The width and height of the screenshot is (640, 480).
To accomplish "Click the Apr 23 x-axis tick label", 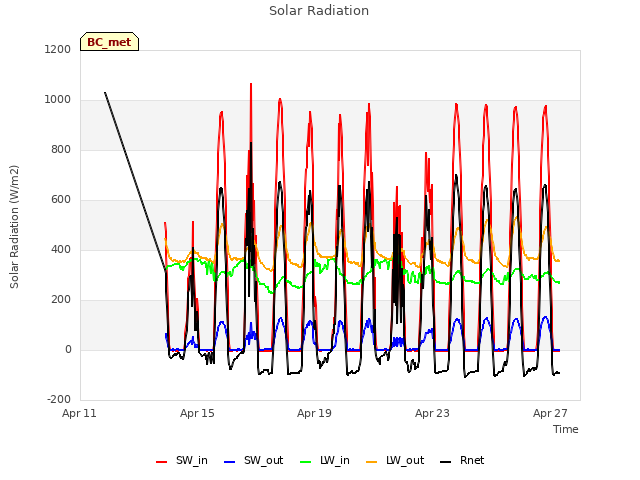I will tap(432, 413).
